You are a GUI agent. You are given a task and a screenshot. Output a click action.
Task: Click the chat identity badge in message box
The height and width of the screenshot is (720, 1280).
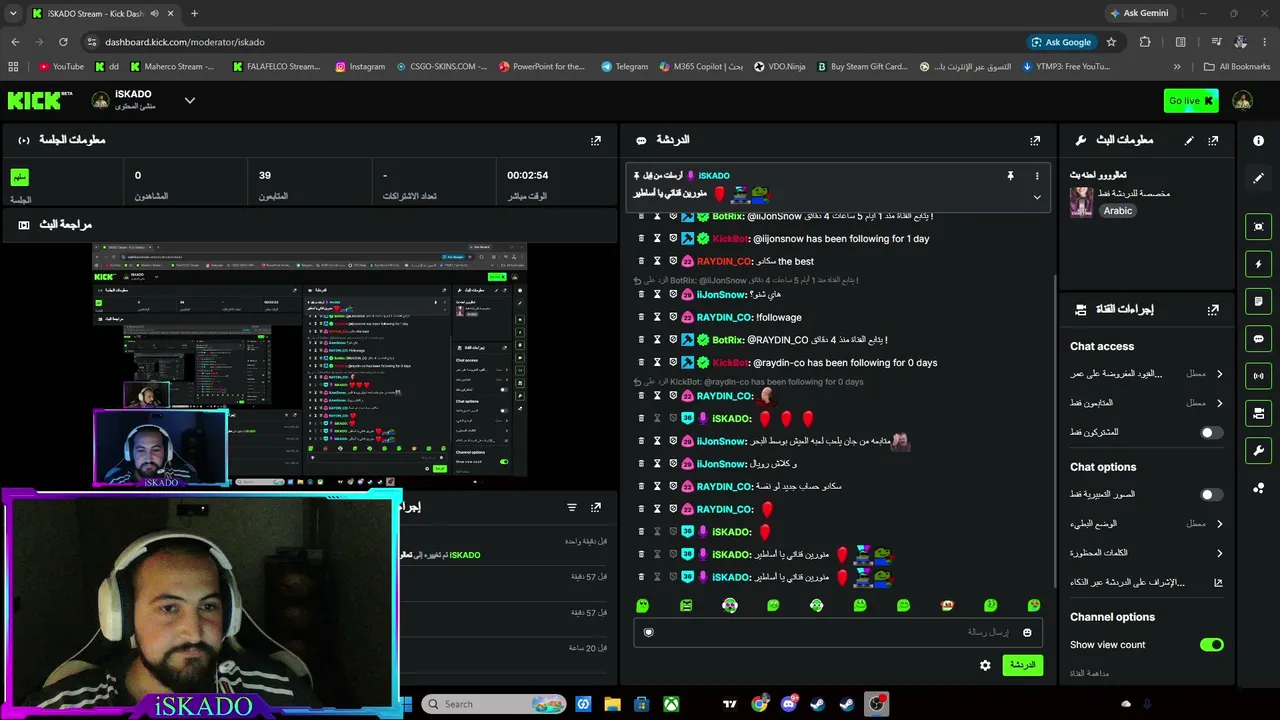(x=648, y=632)
